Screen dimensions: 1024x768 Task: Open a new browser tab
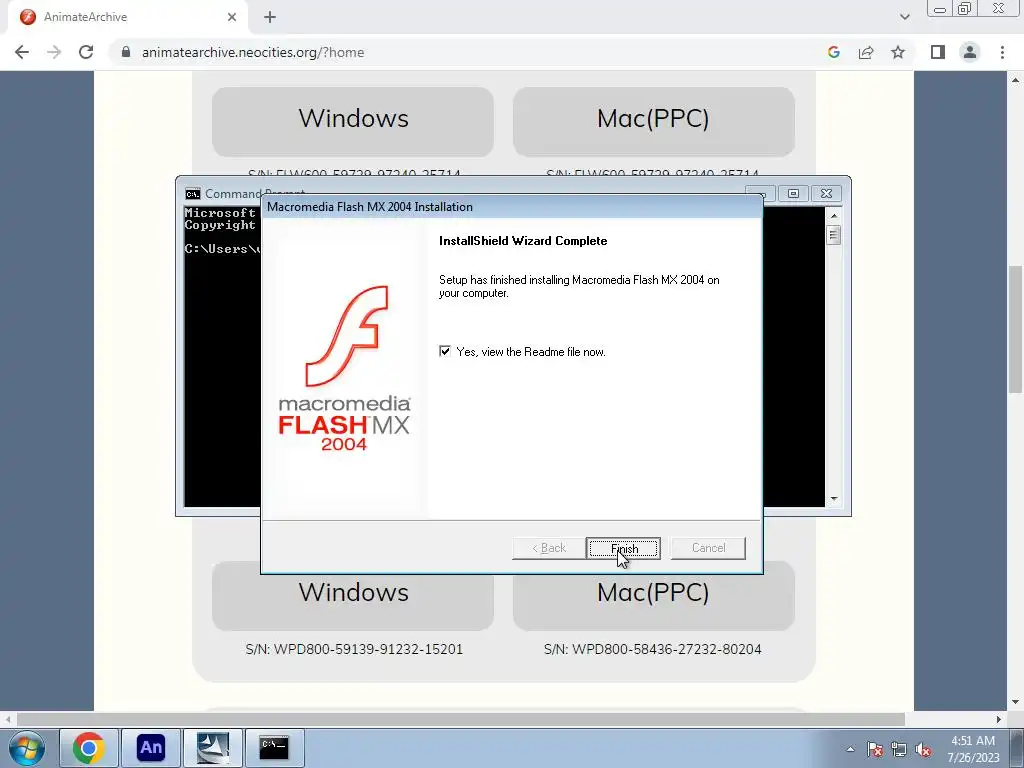coord(270,17)
